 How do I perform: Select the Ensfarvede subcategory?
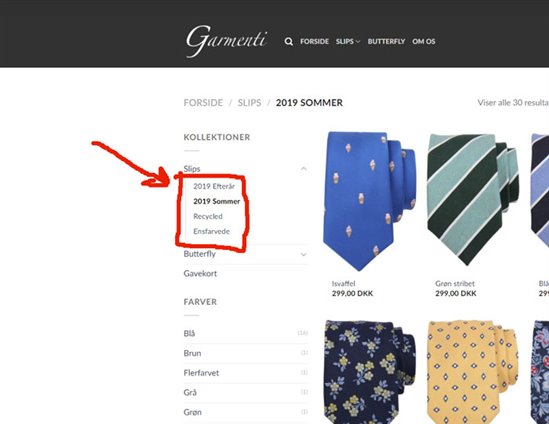click(x=211, y=231)
